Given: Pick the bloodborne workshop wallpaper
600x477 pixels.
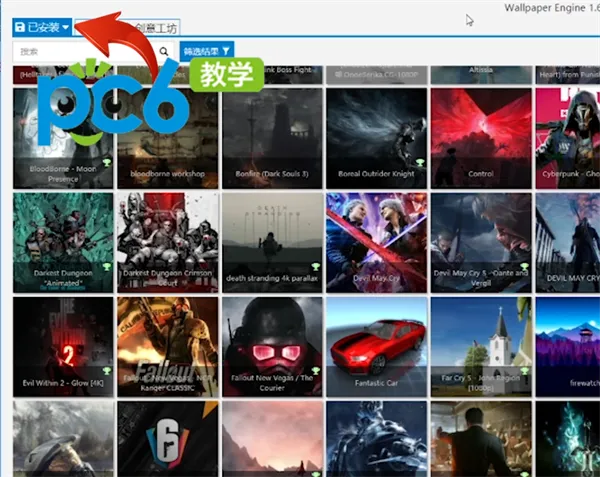Looking at the screenshot, I should click(x=168, y=138).
